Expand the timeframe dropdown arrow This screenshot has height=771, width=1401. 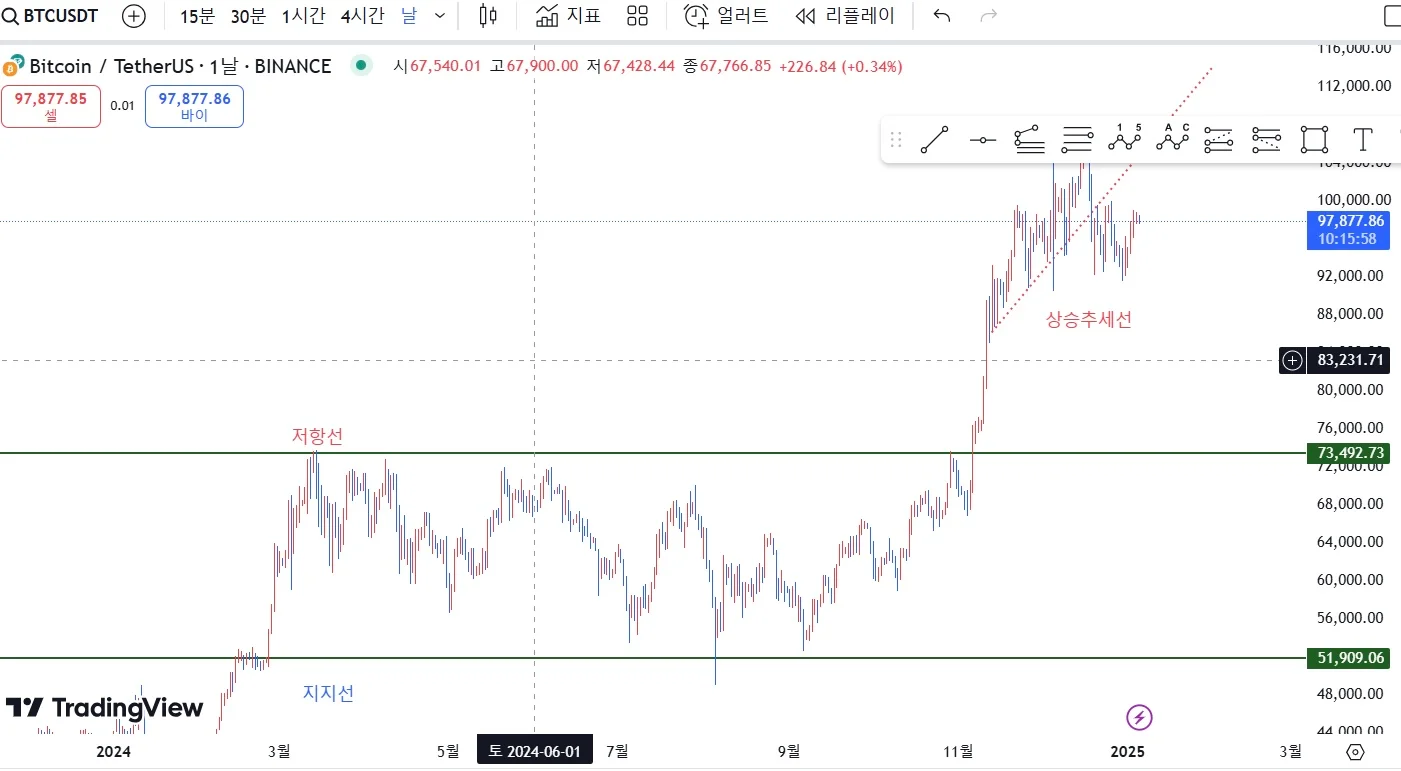pyautogui.click(x=440, y=16)
